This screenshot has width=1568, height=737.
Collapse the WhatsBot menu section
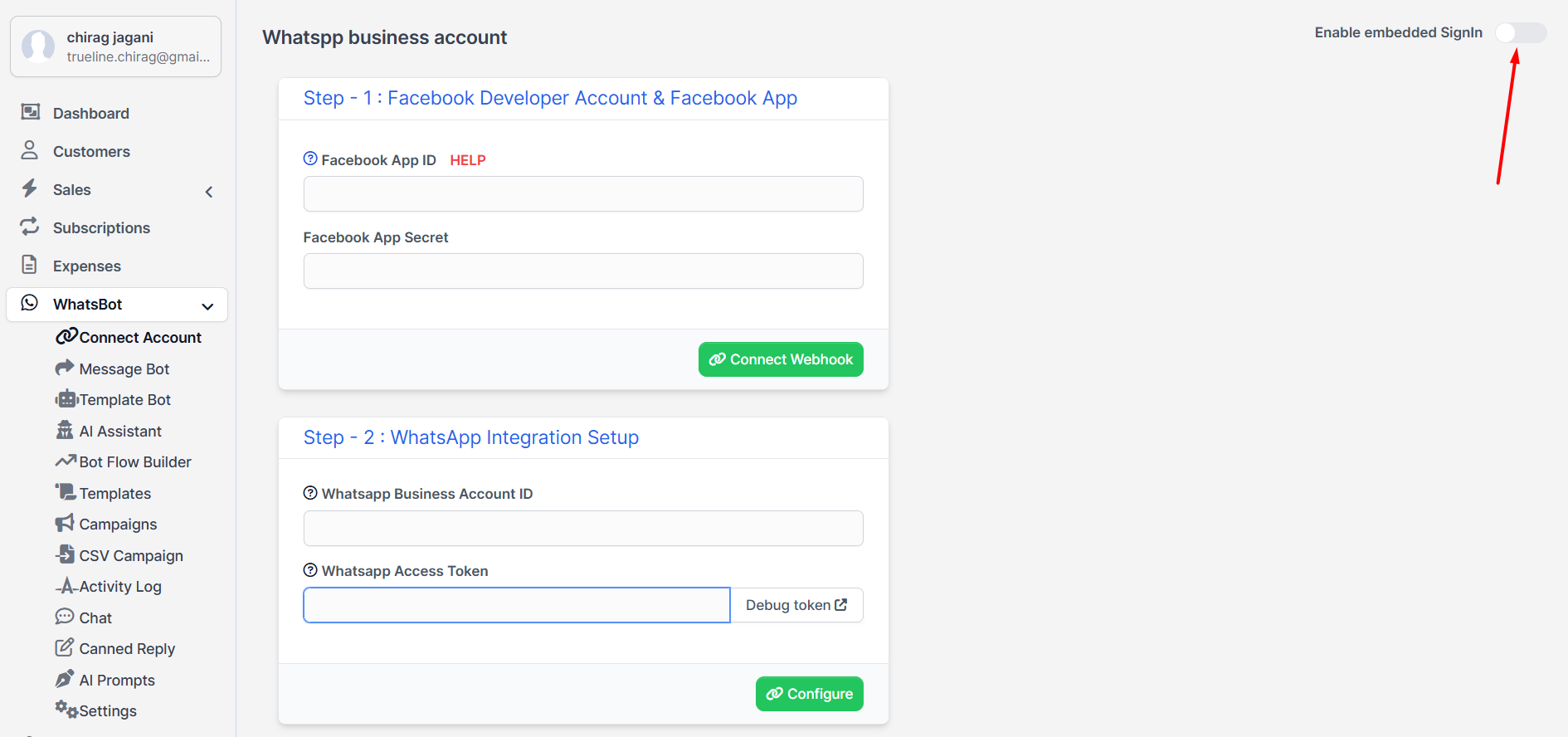click(x=207, y=306)
